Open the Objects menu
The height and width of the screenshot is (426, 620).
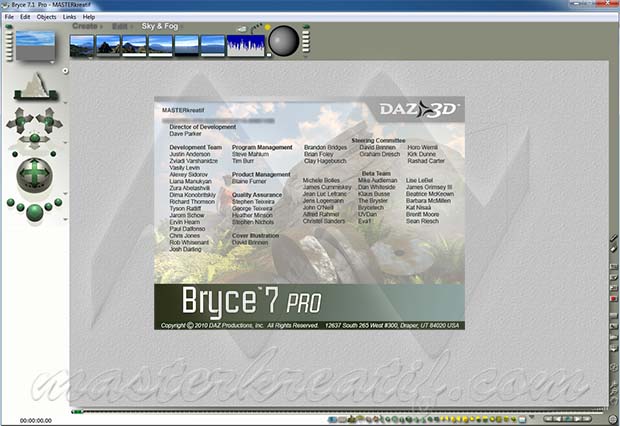(46, 17)
